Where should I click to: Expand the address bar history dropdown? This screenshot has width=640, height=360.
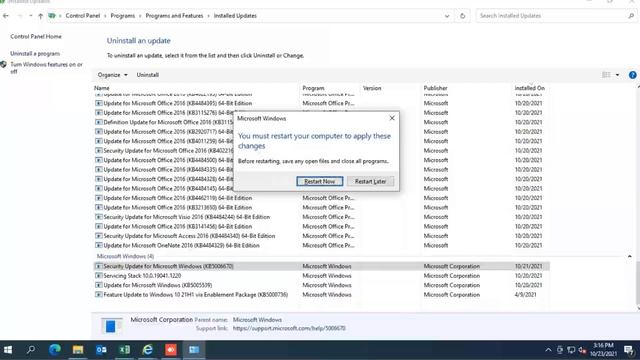coord(447,16)
